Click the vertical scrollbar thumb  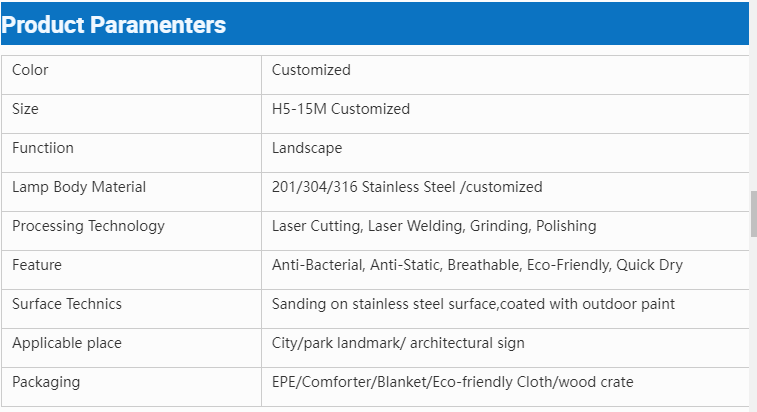pos(753,214)
